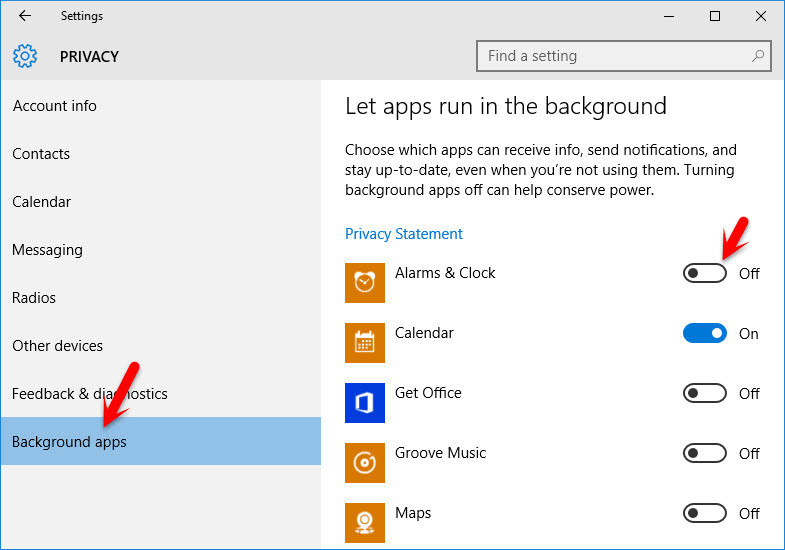
Task: Click the Calendar app label in list
Action: click(424, 333)
